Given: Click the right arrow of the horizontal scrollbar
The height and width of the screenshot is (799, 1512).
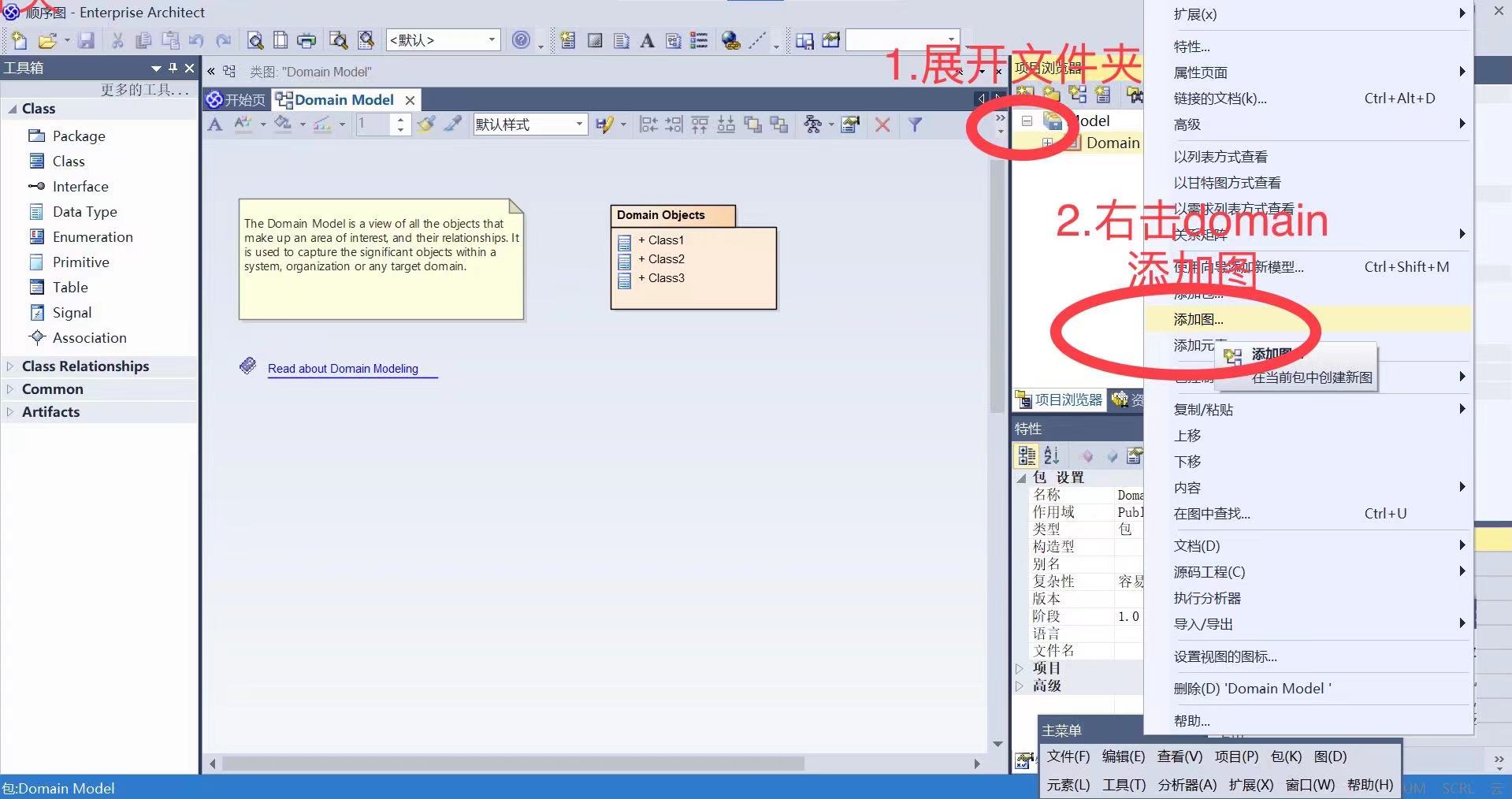Looking at the screenshot, I should pos(977,764).
